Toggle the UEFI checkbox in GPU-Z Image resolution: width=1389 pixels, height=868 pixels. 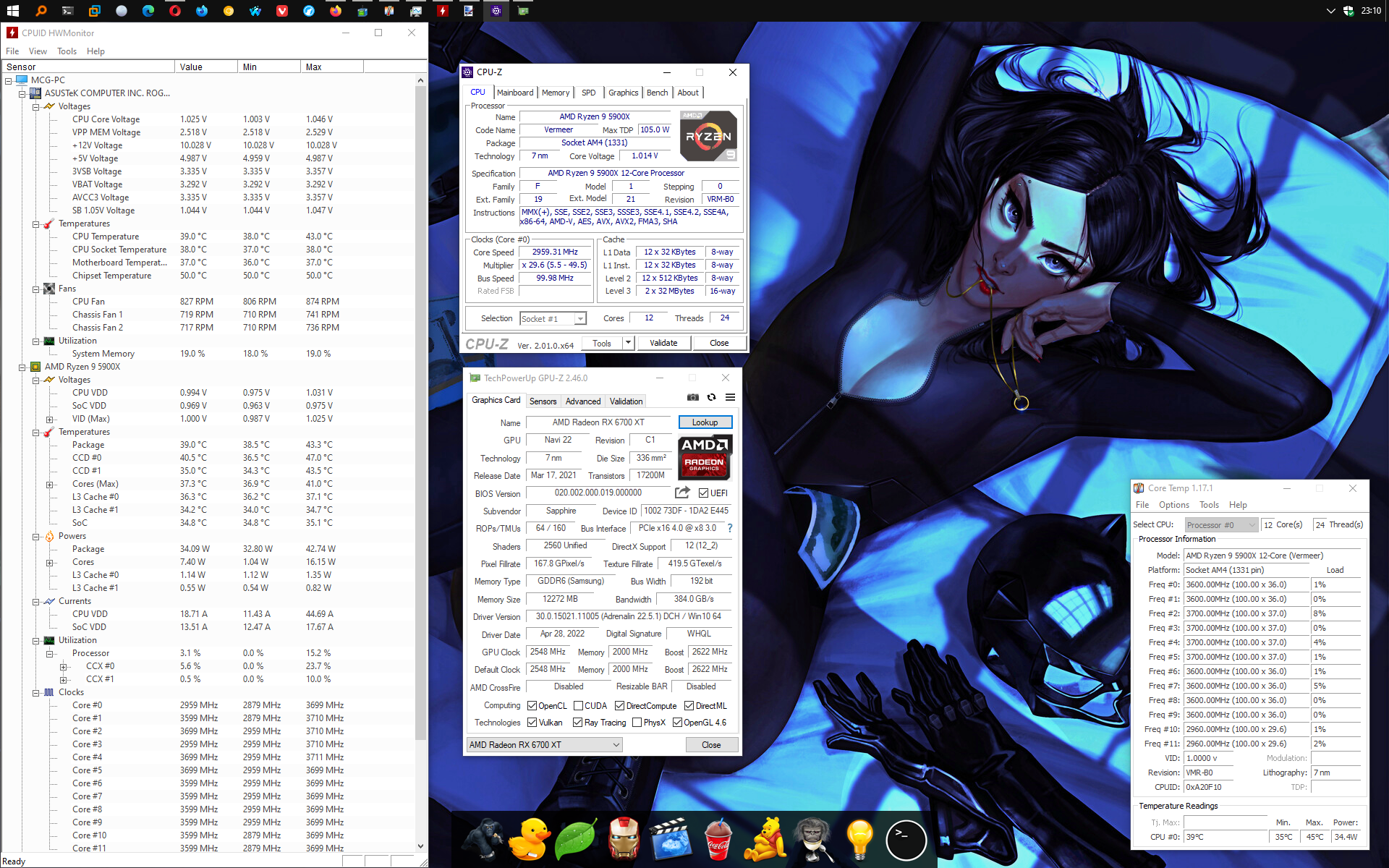(703, 493)
